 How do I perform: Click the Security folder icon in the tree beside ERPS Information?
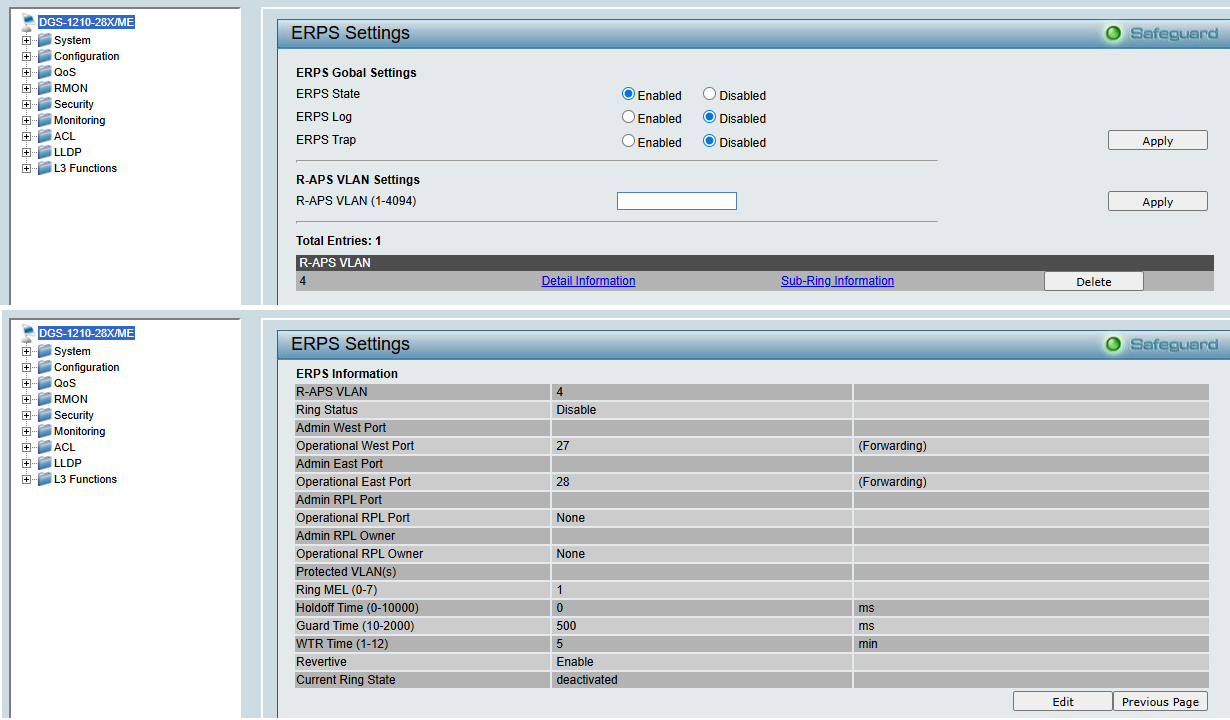pos(45,415)
